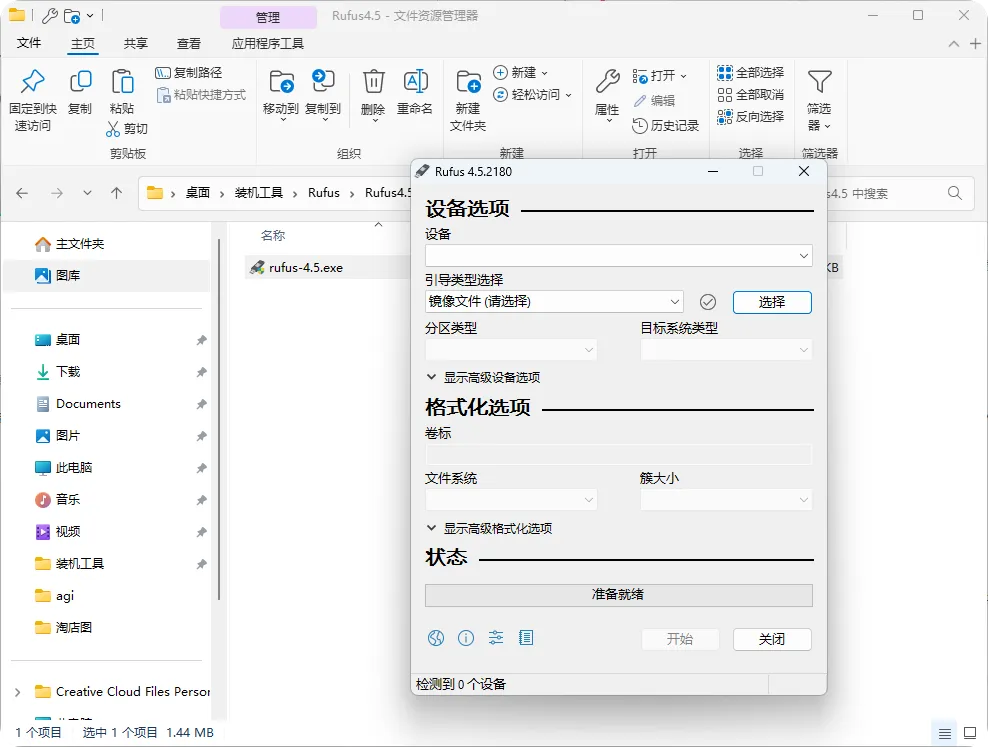Switch to the 共享 ribbon tab
Viewport: 988px width, 747px height.
tap(135, 43)
